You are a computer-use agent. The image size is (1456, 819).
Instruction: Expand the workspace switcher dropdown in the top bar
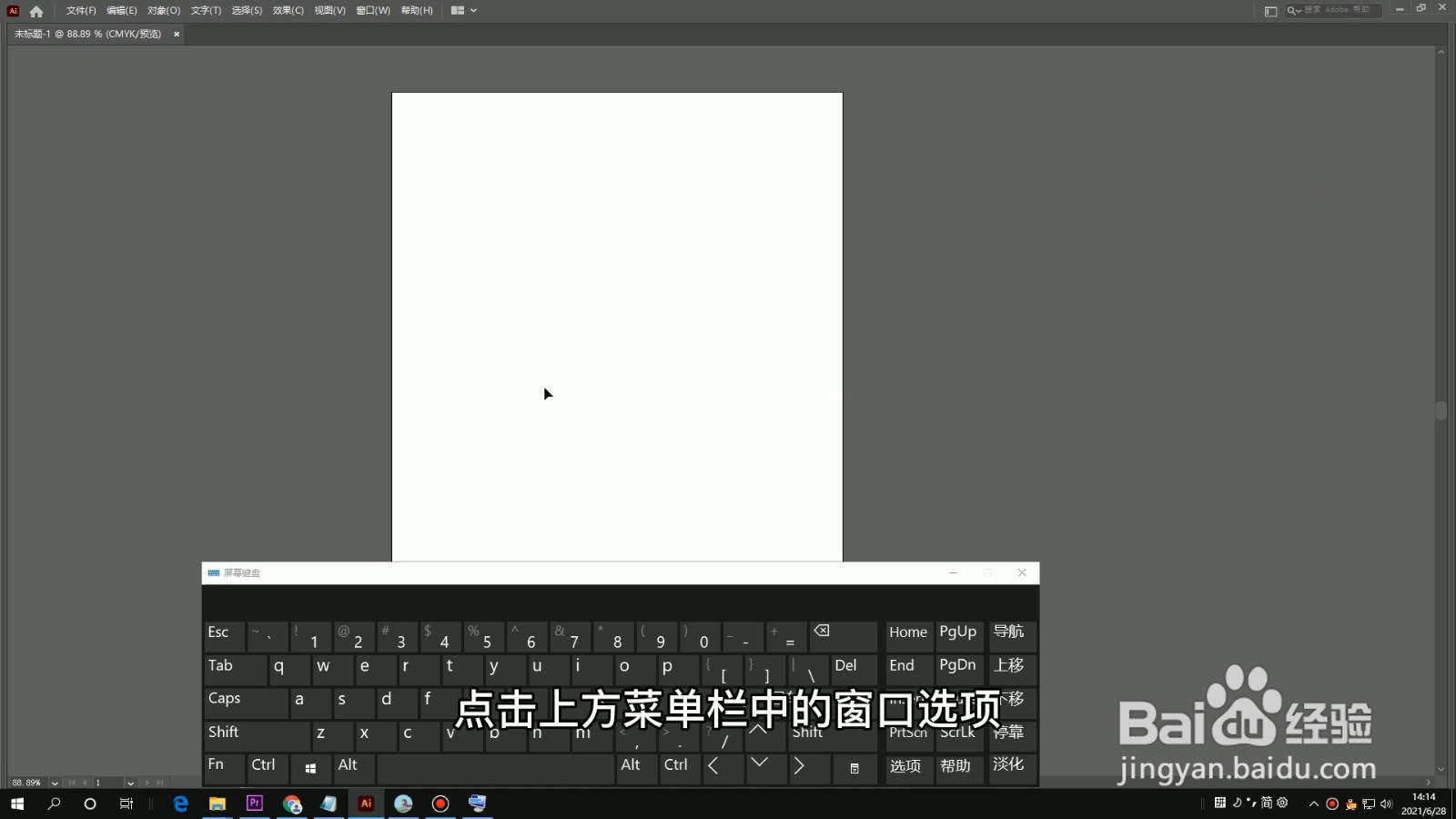coord(471,10)
